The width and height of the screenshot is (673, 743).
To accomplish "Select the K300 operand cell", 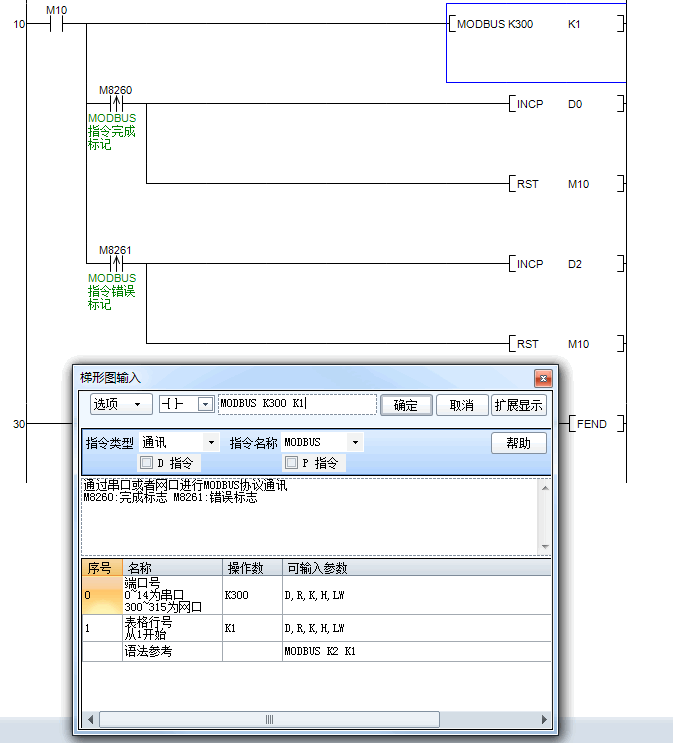I will click(x=252, y=595).
